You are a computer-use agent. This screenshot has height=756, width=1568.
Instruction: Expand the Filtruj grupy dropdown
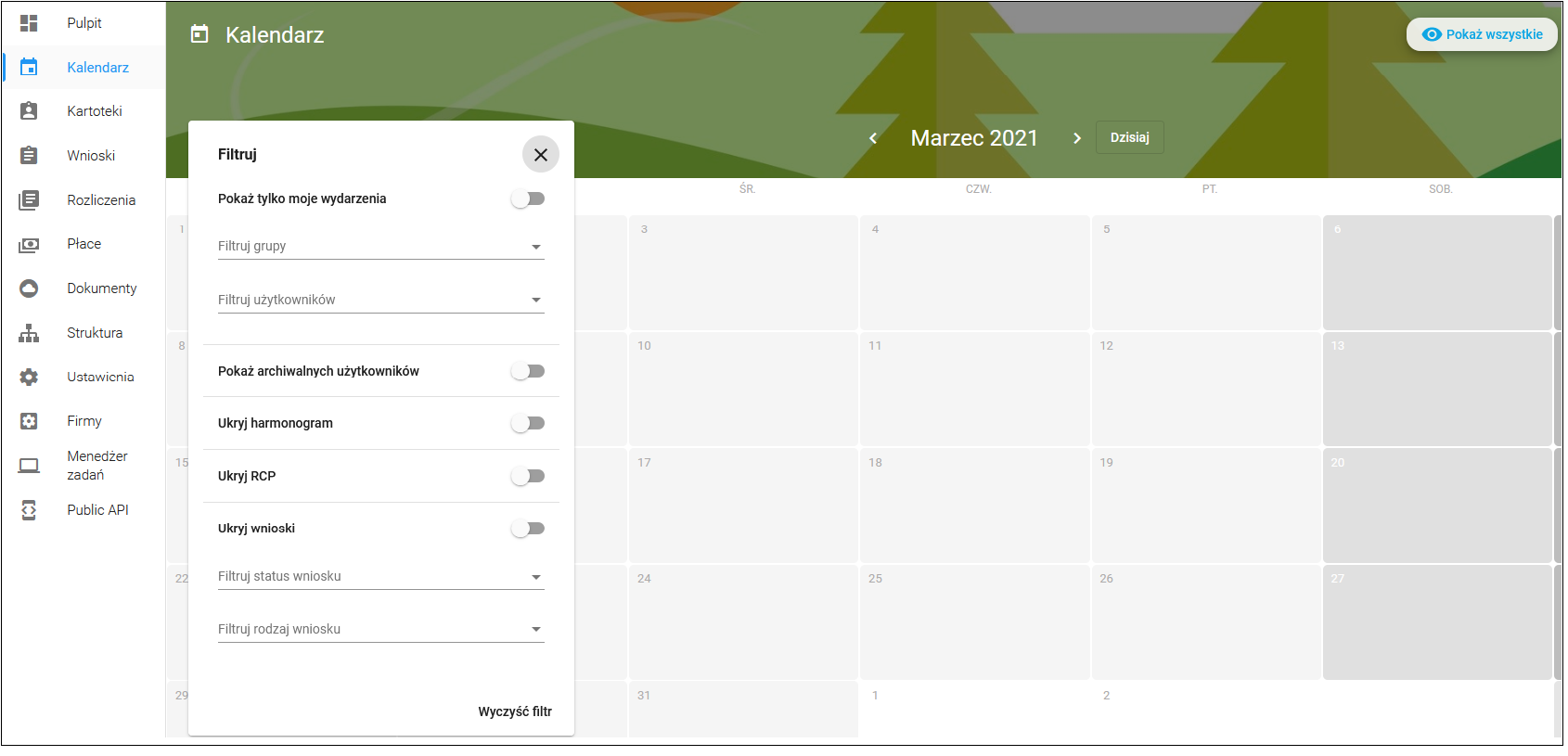[x=381, y=247]
